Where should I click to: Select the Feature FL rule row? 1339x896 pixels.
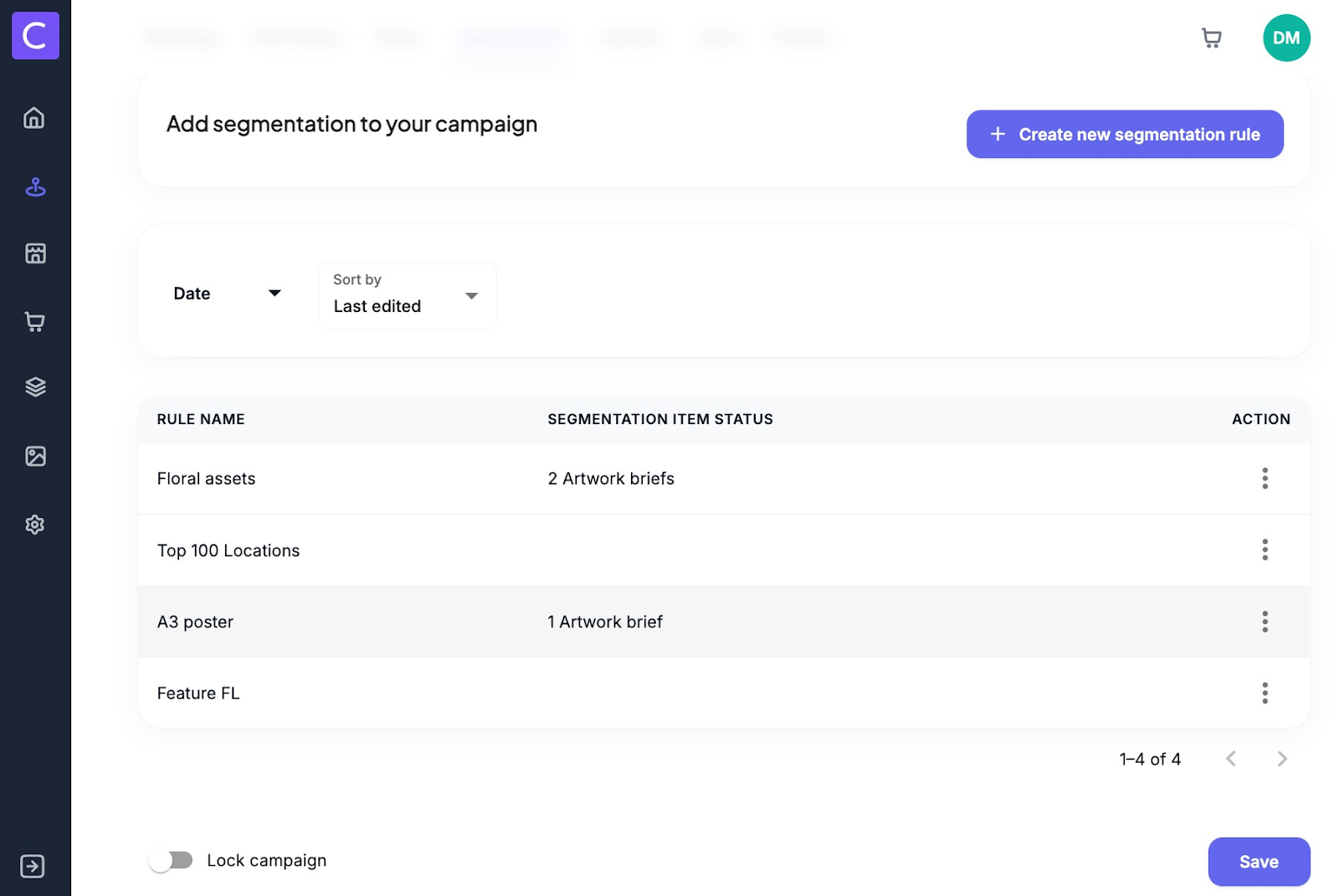coord(198,693)
